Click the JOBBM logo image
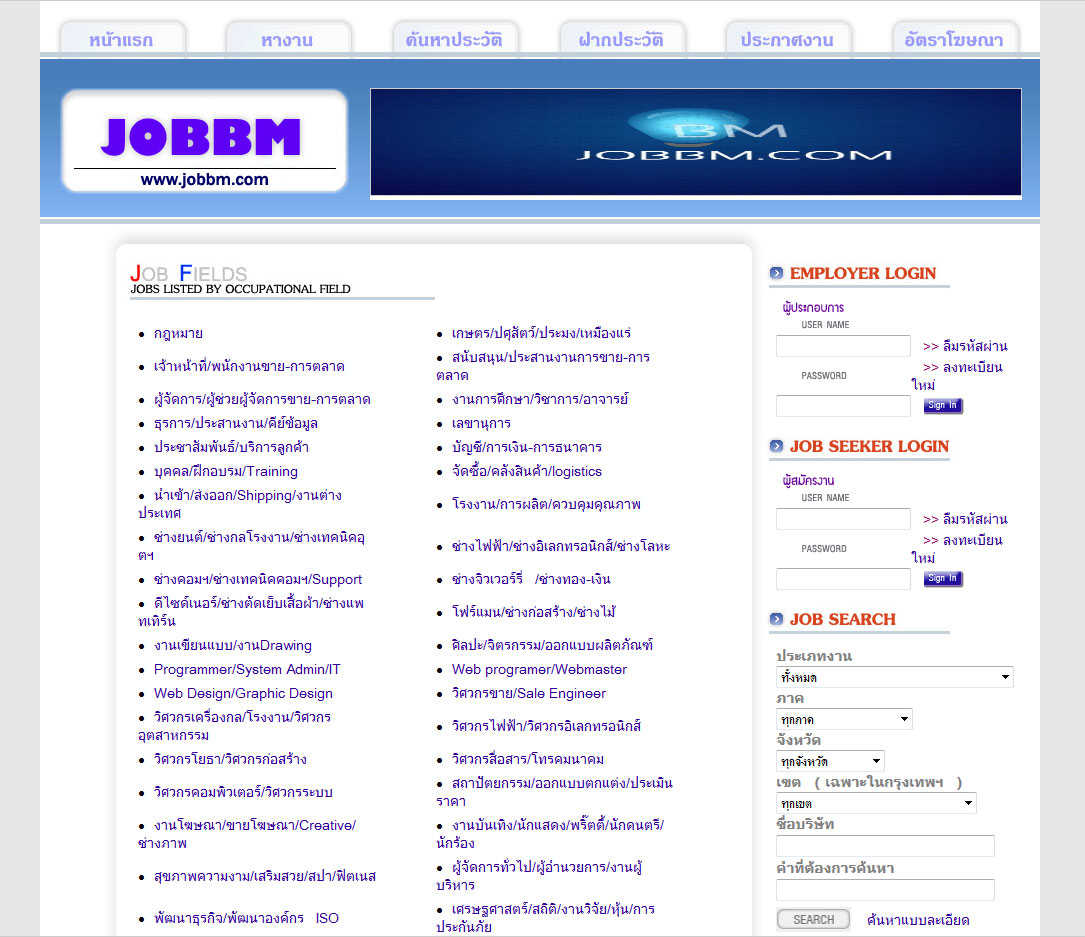Image resolution: width=1085 pixels, height=937 pixels. click(204, 141)
